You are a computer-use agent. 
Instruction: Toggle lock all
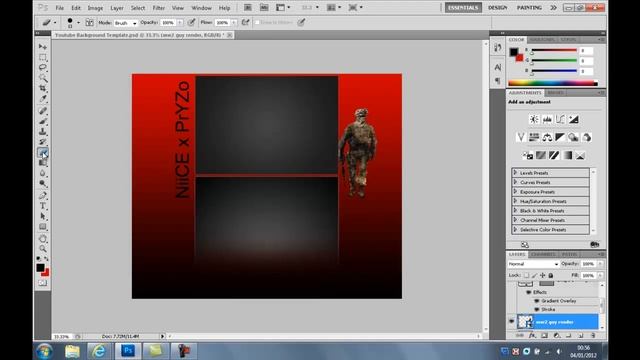551,276
